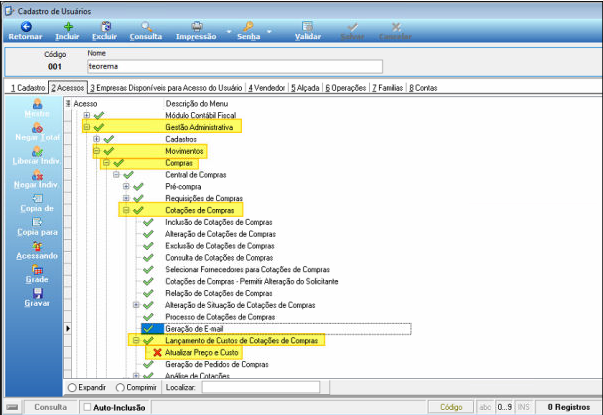The width and height of the screenshot is (603, 415).
Task: Click the Excluir delete icon
Action: point(105,27)
